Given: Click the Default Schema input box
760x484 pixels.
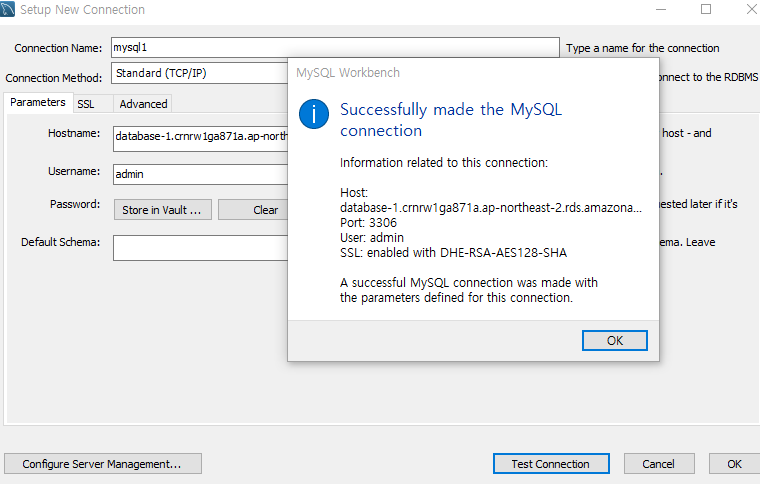Looking at the screenshot, I should [201, 248].
